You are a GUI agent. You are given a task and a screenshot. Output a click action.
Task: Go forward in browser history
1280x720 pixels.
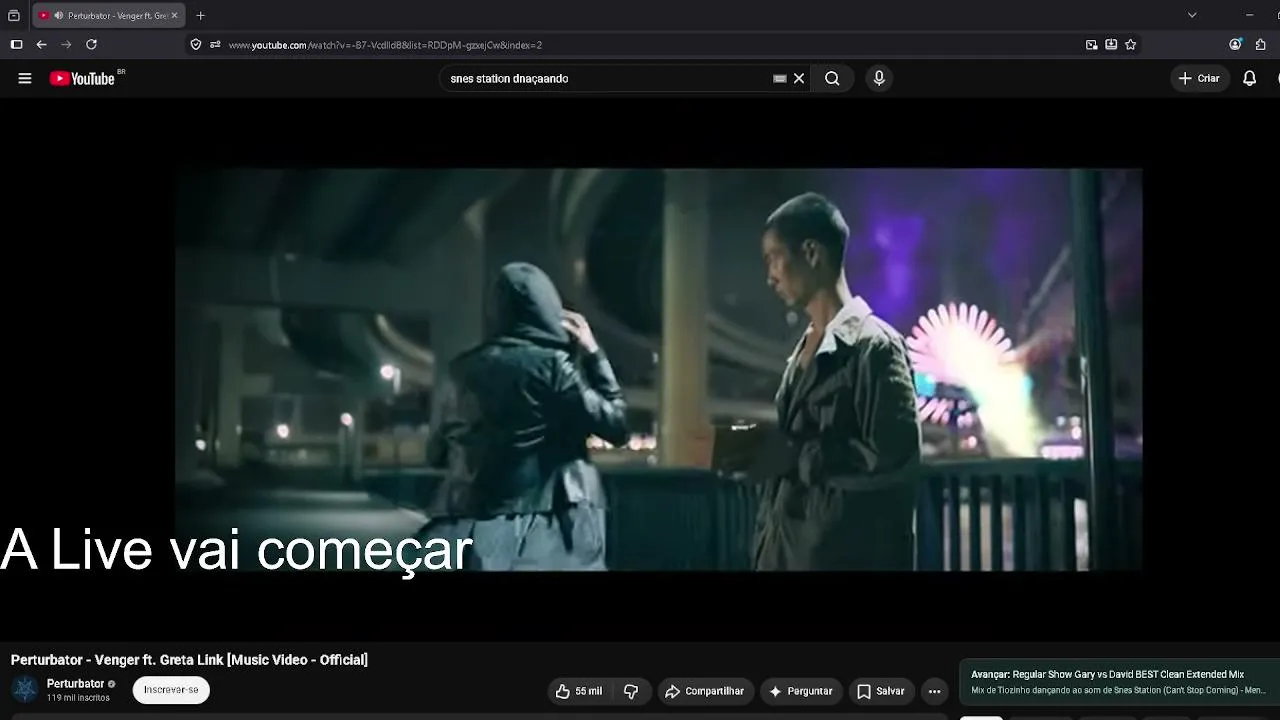pyautogui.click(x=66, y=45)
